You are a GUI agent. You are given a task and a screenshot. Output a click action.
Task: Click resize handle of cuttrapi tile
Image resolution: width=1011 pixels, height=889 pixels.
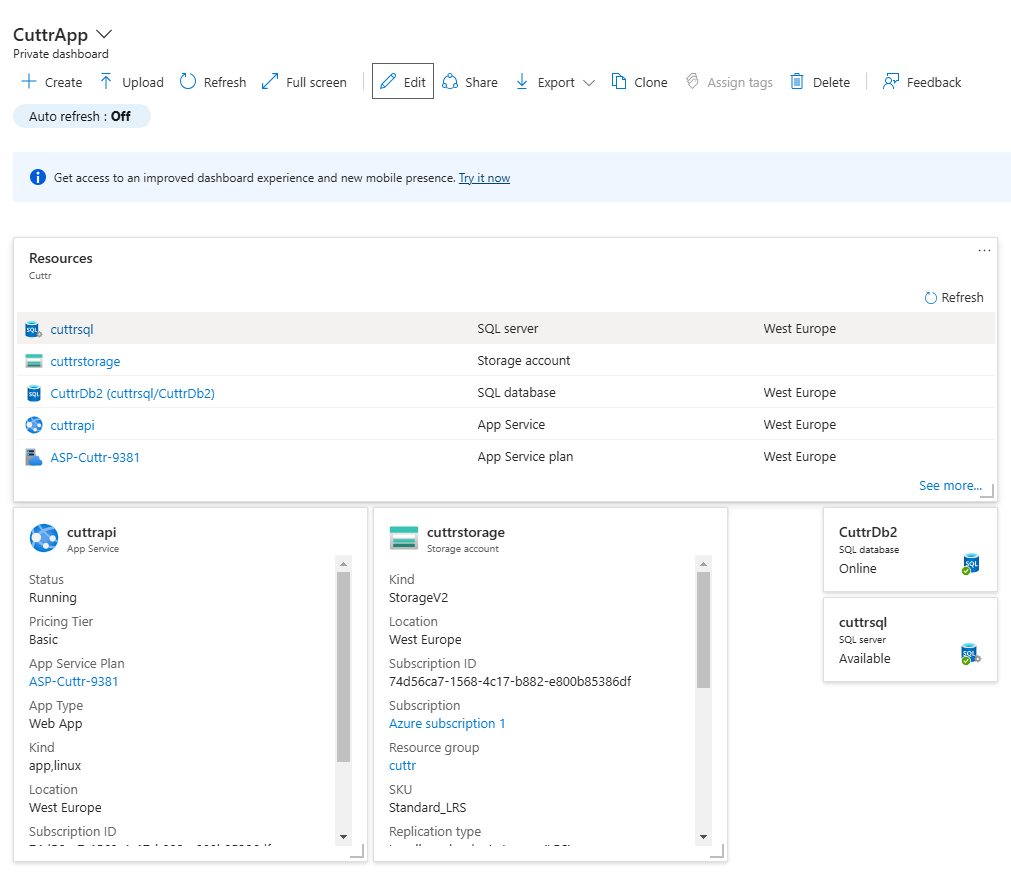(x=357, y=851)
